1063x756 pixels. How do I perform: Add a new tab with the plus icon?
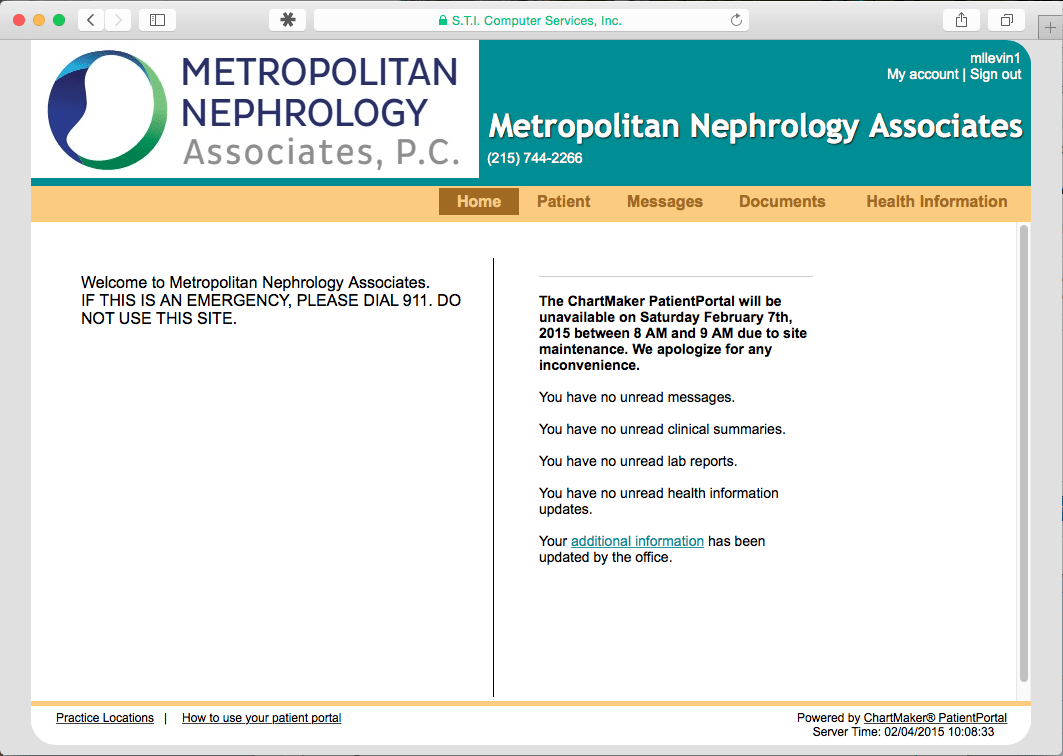(1050, 28)
